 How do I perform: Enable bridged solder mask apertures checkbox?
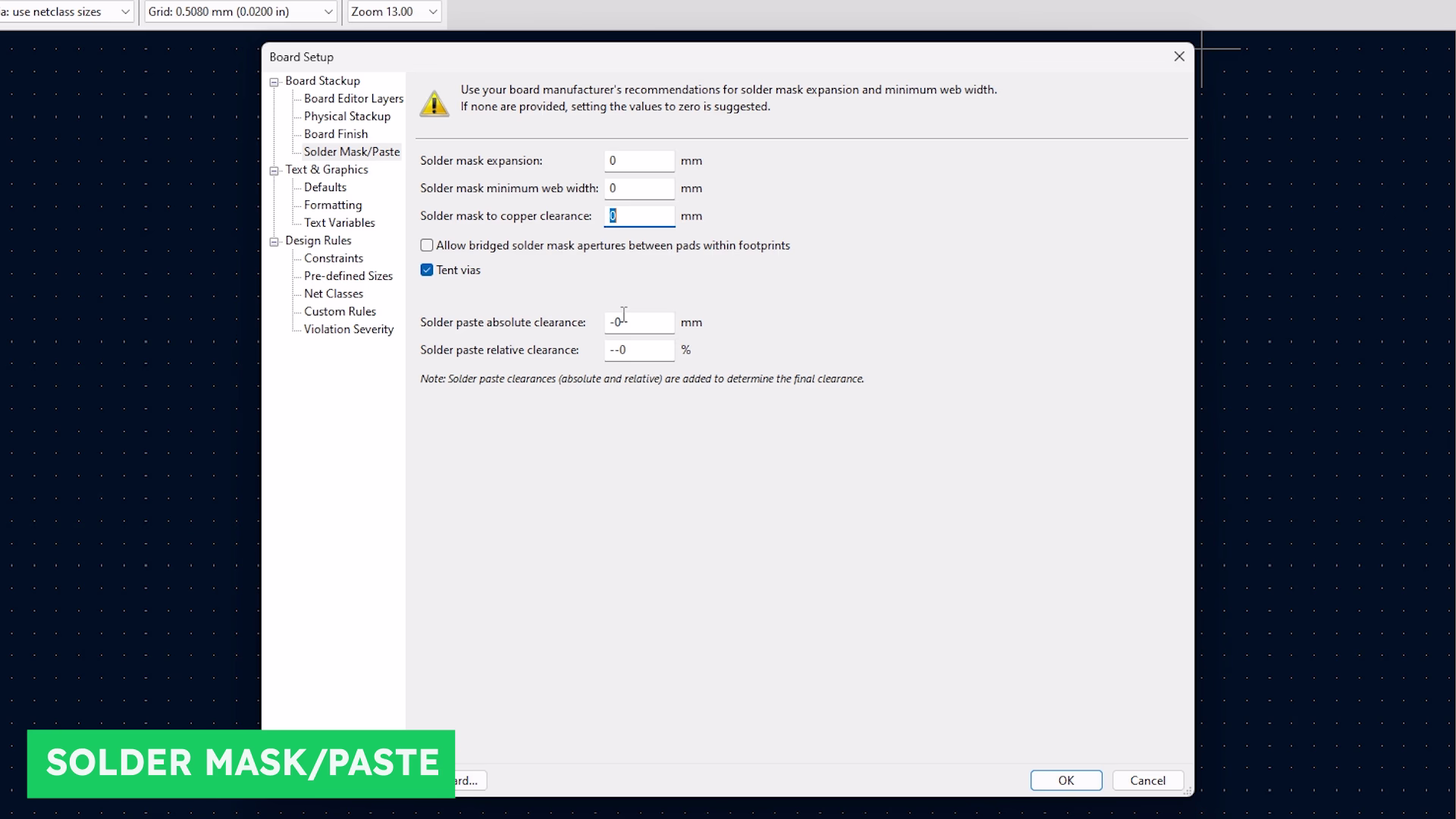(427, 246)
